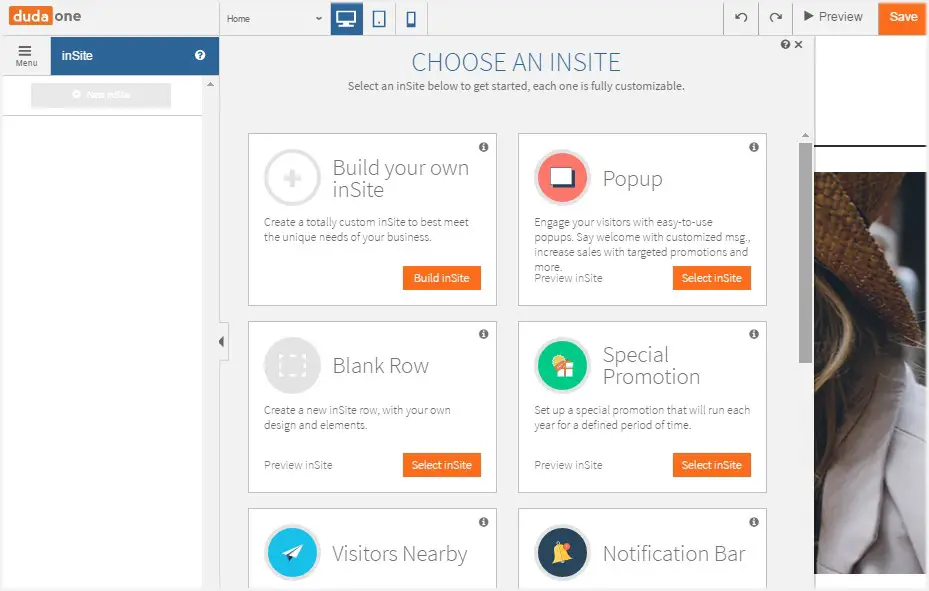Click the inSite panel help icon
The height and width of the screenshot is (591, 929).
[200, 55]
